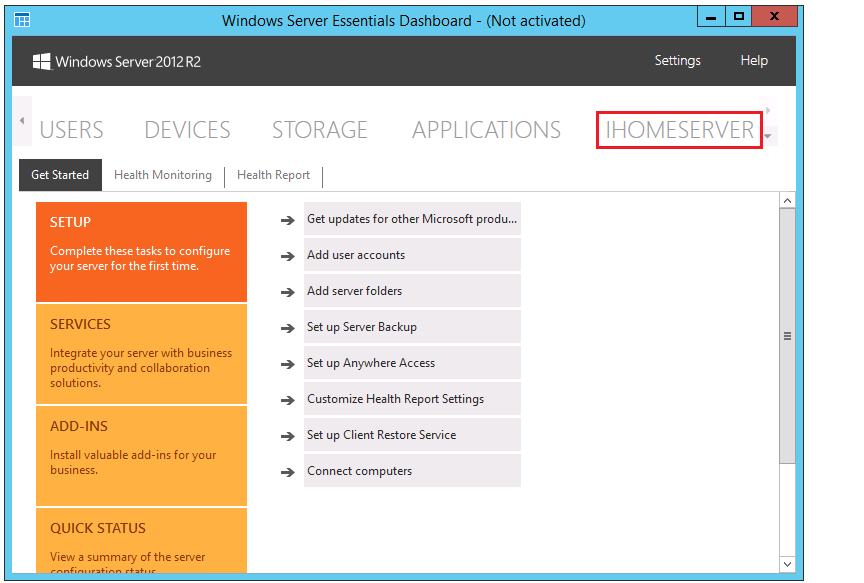Select the Get Started tab

point(60,175)
